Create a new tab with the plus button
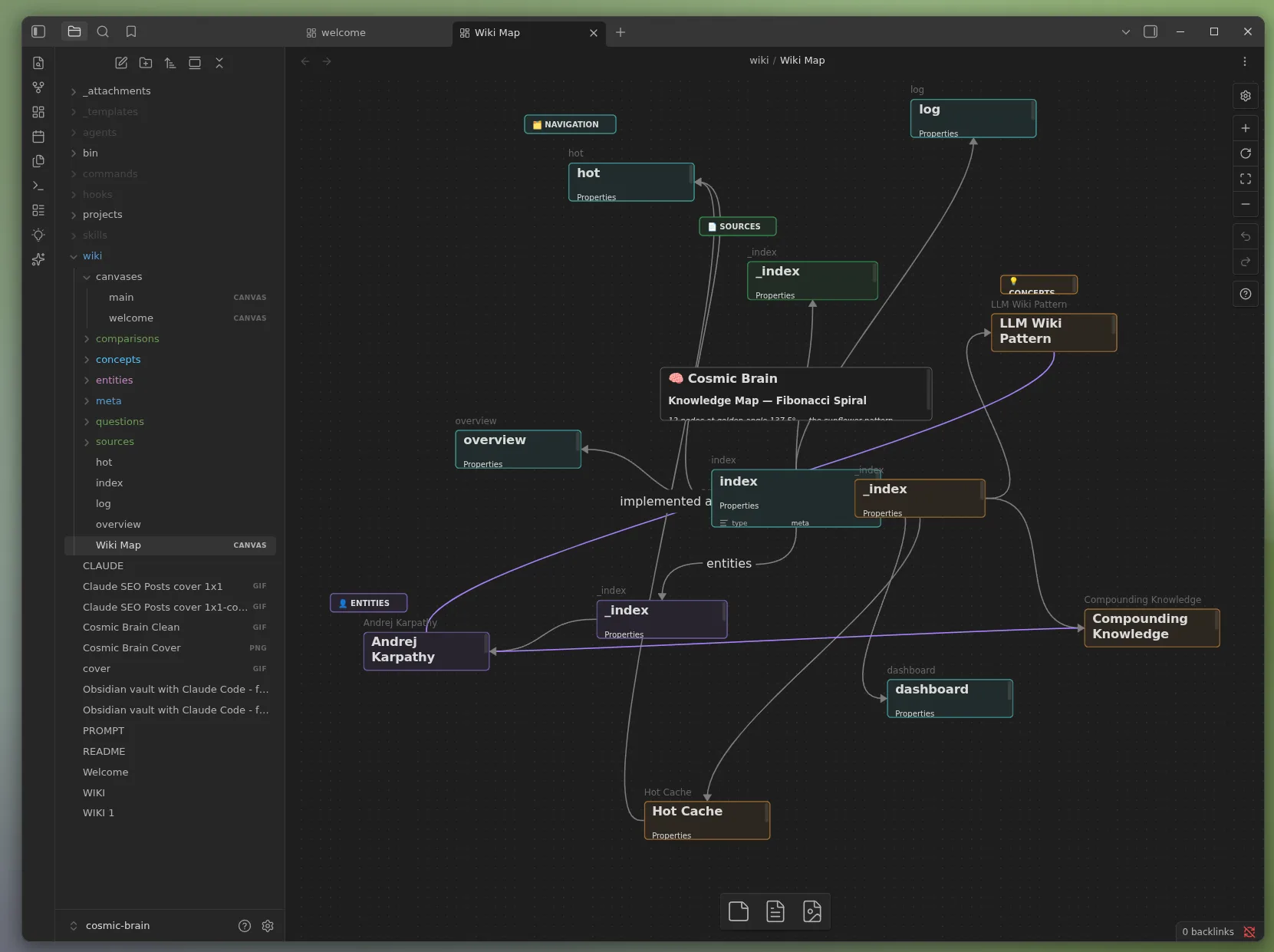This screenshot has height=952, width=1274. click(x=621, y=32)
